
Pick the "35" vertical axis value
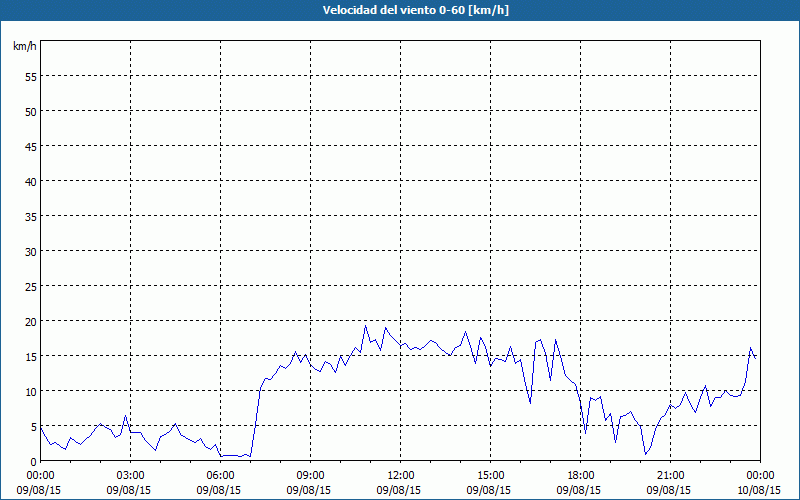point(31,216)
